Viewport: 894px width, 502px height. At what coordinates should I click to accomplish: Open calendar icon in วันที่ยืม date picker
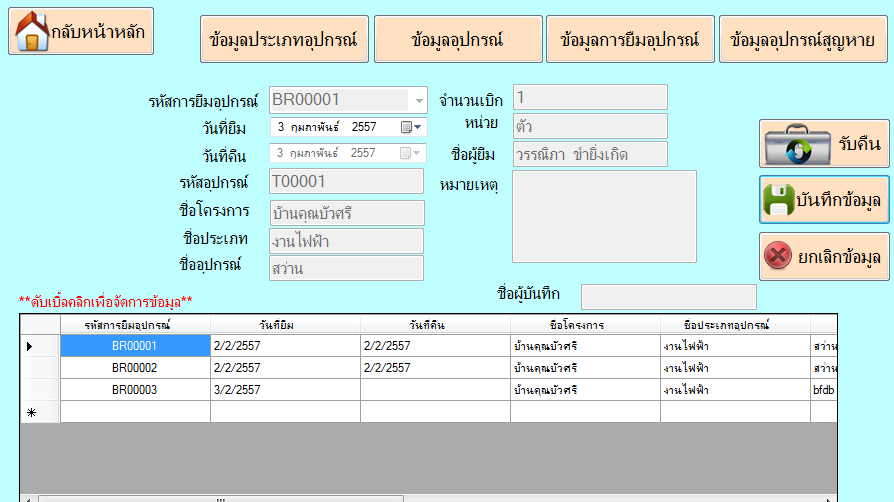(406, 127)
